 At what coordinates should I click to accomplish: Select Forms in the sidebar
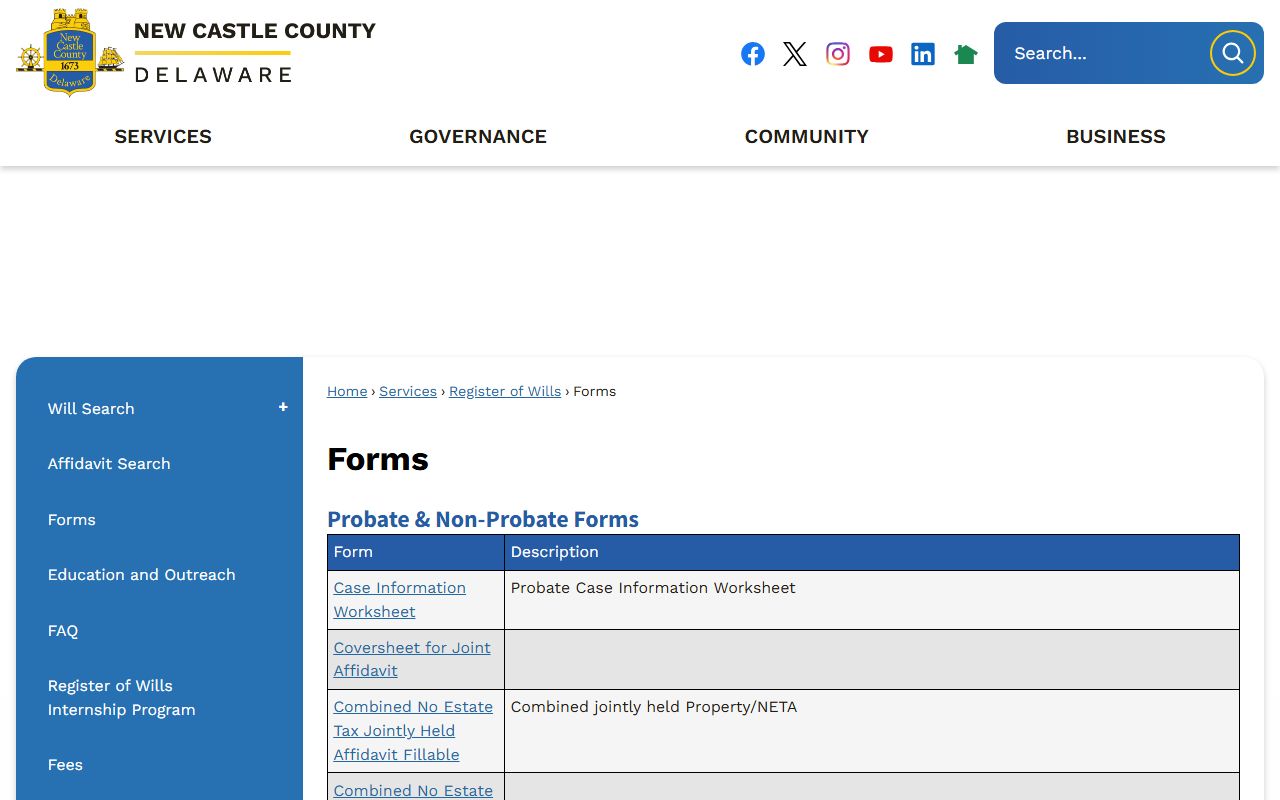pyautogui.click(x=72, y=520)
